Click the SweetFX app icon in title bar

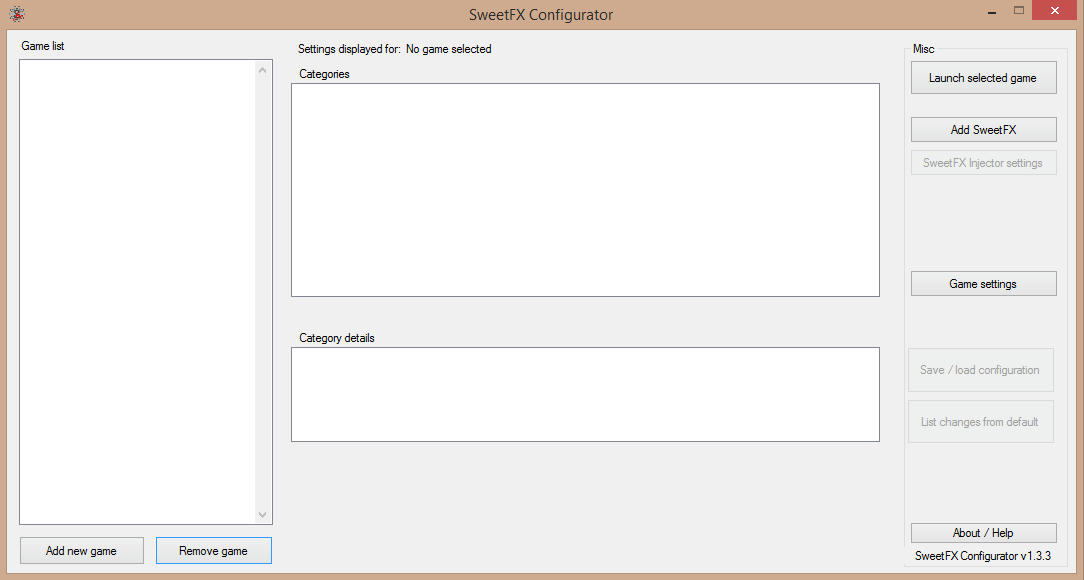coord(17,14)
